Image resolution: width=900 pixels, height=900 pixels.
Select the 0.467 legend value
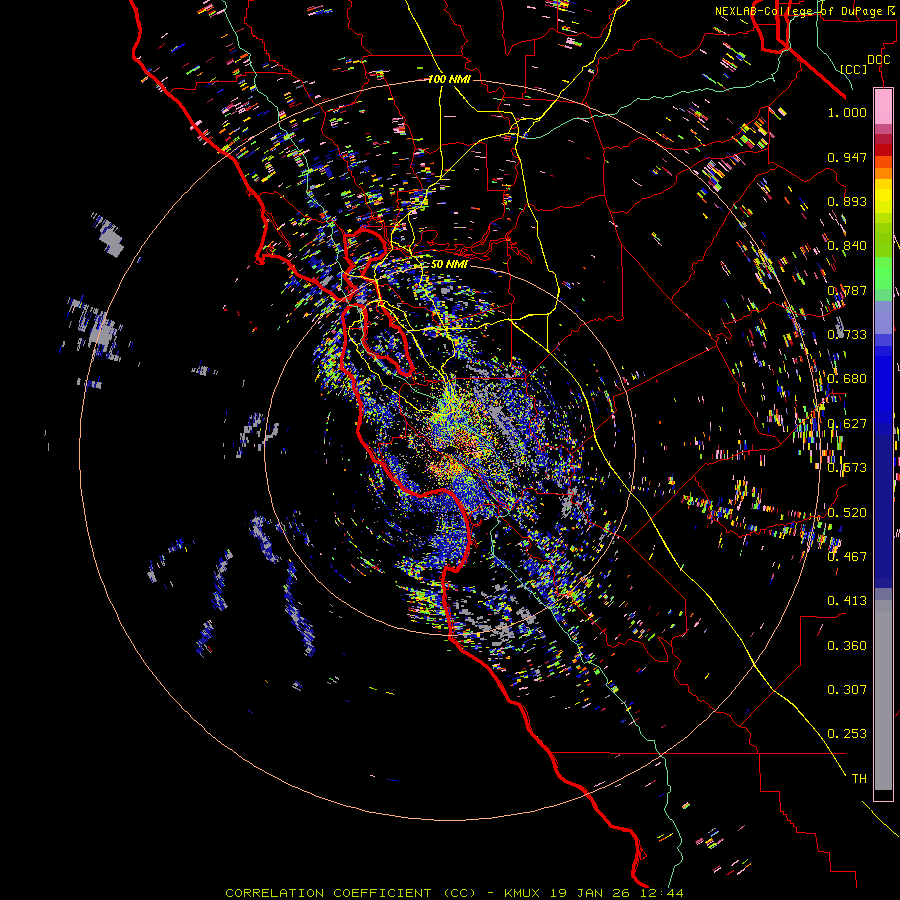click(847, 557)
